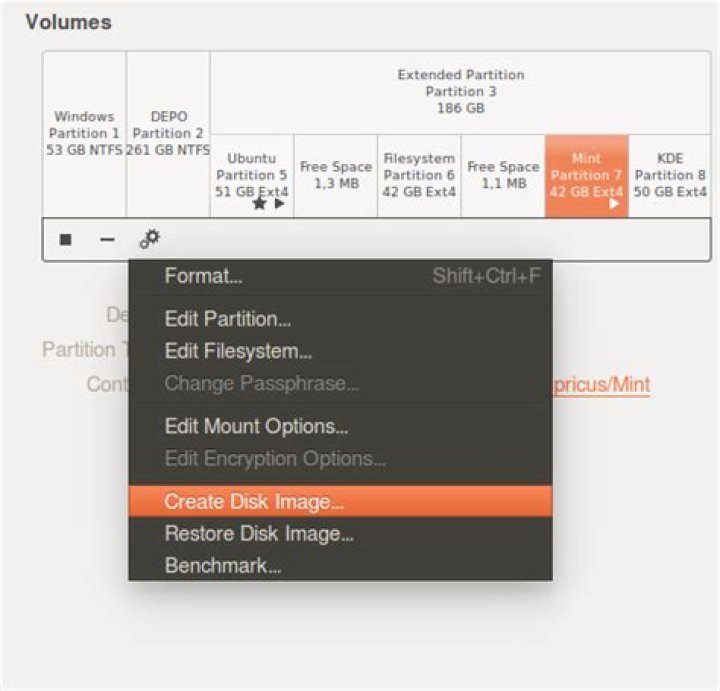Viewport: 720px width, 691px height.
Task: Open the gears partition options menu
Action: (x=150, y=239)
